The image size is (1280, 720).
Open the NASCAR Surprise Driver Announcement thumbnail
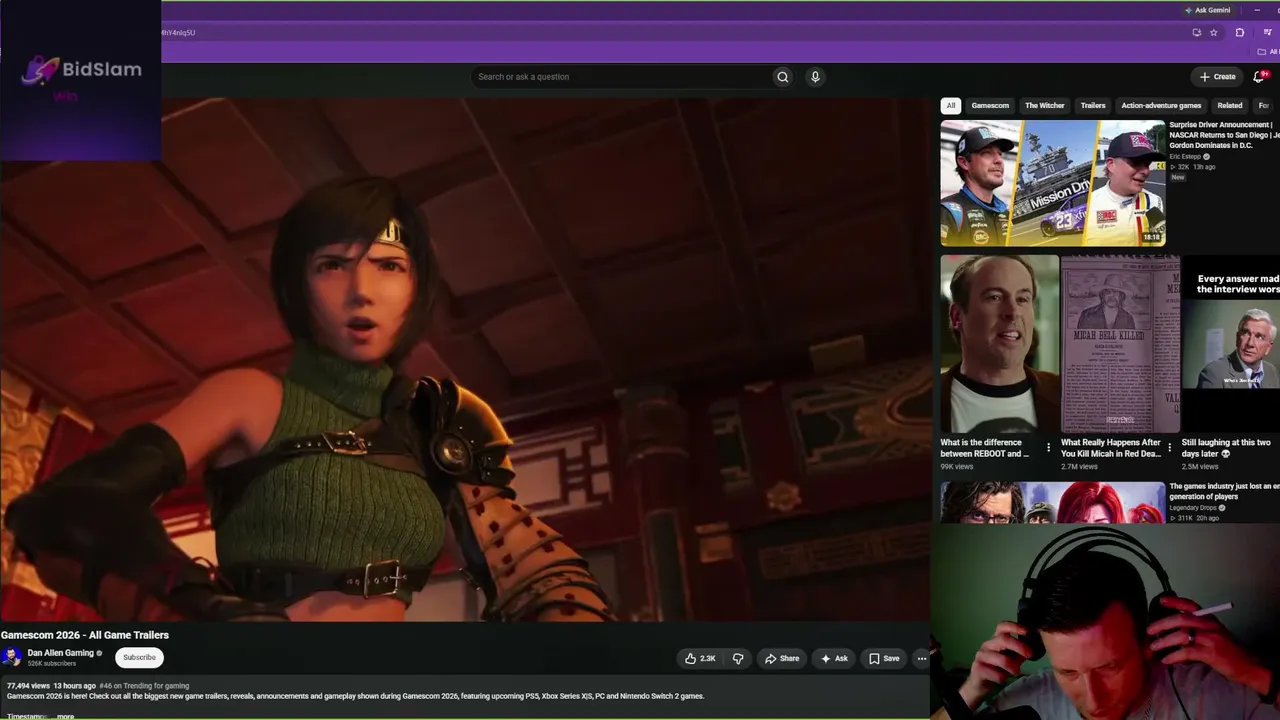click(1053, 183)
